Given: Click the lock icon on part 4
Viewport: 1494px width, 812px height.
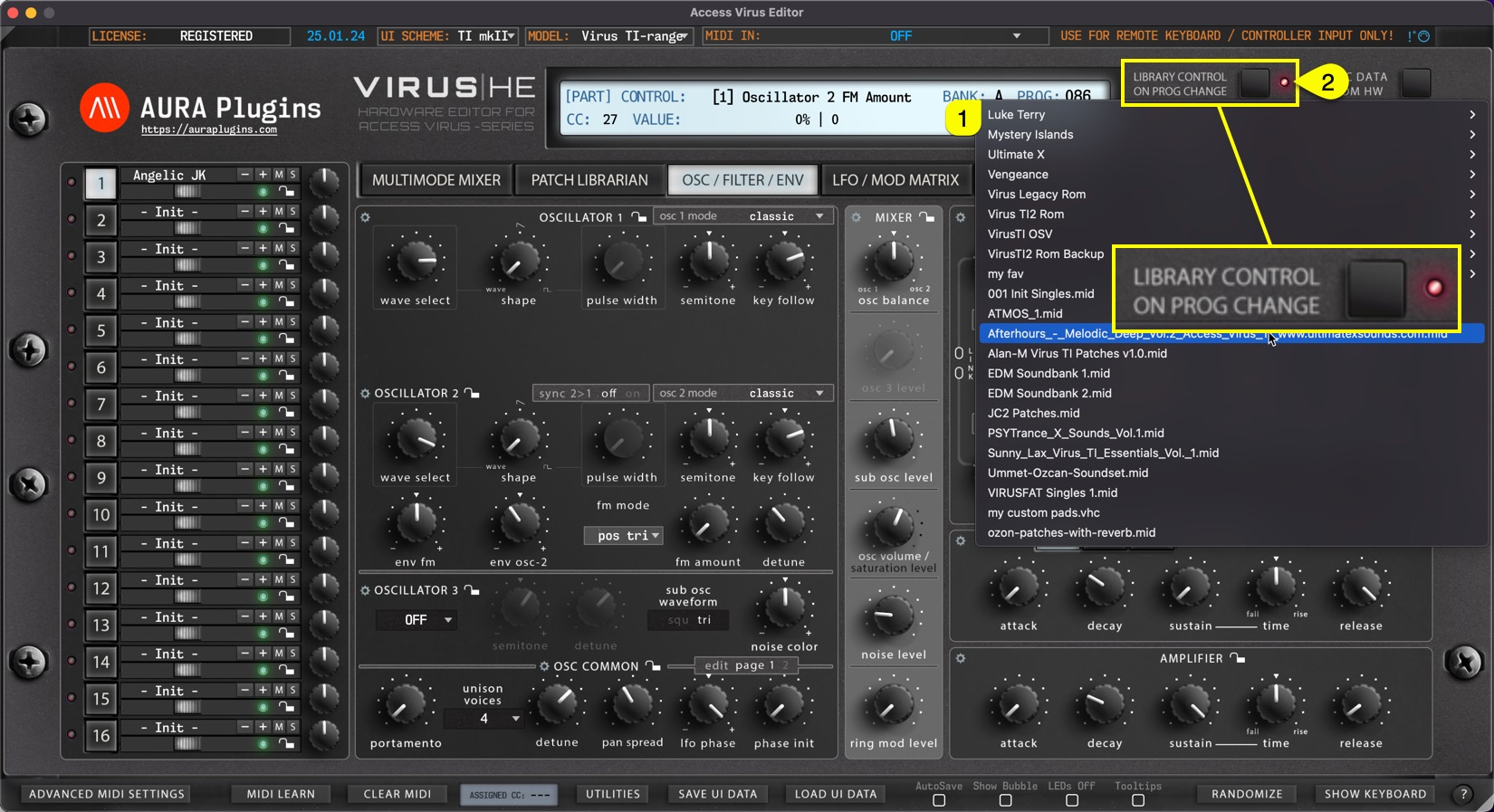Looking at the screenshot, I should (x=286, y=301).
